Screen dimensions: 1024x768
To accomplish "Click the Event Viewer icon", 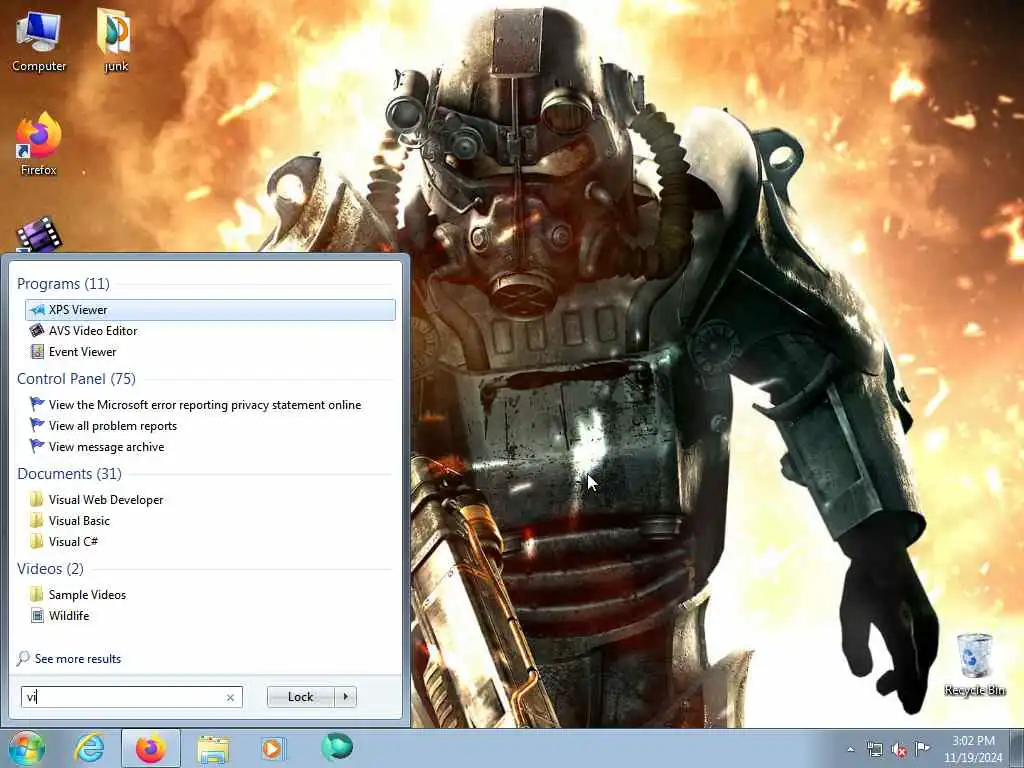I will coord(37,351).
